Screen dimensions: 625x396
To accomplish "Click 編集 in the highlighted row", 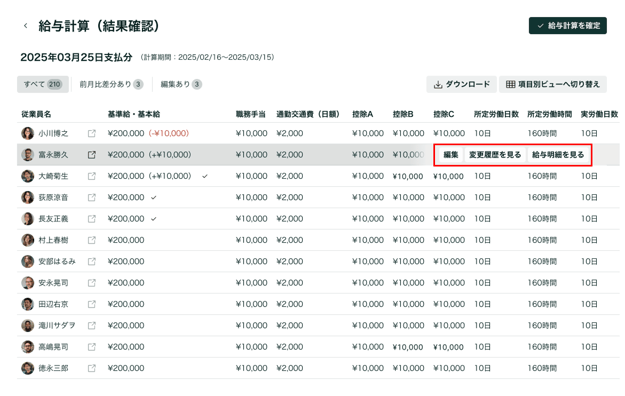I will coord(450,155).
